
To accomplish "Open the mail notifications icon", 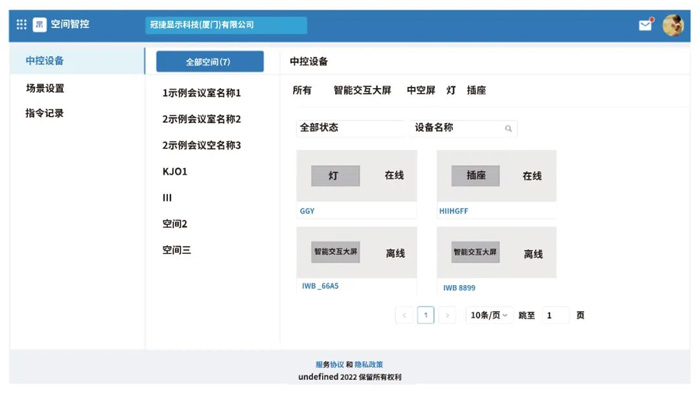I will 645,25.
